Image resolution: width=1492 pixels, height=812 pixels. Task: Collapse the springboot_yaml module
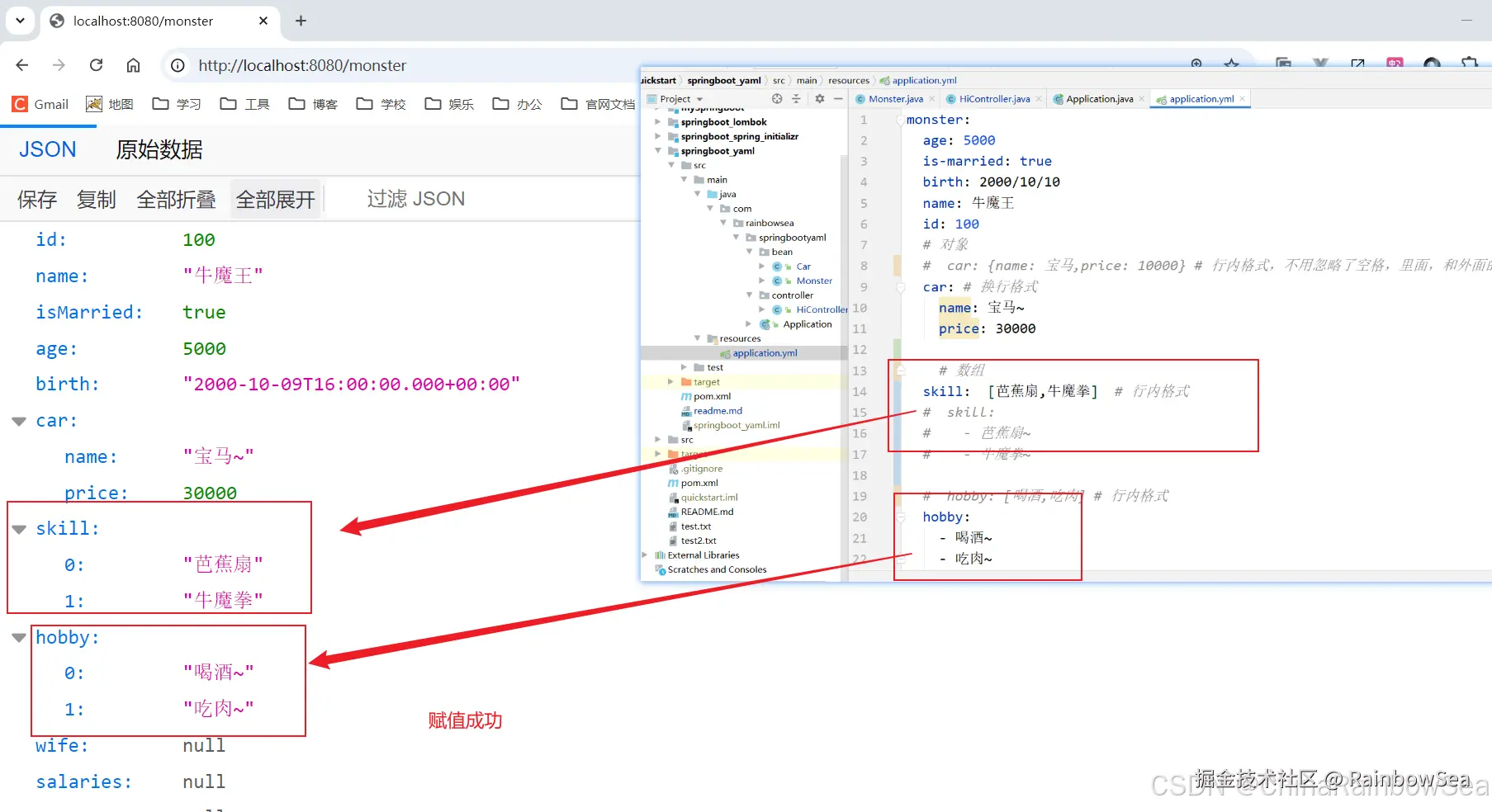point(658,151)
